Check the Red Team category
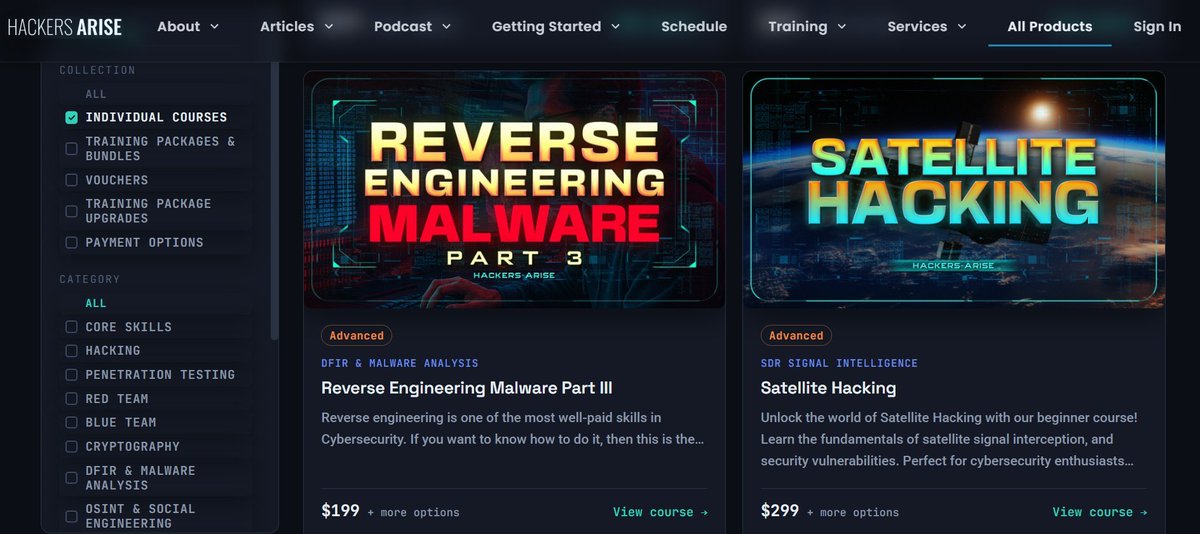The height and width of the screenshot is (534, 1200). [71, 399]
